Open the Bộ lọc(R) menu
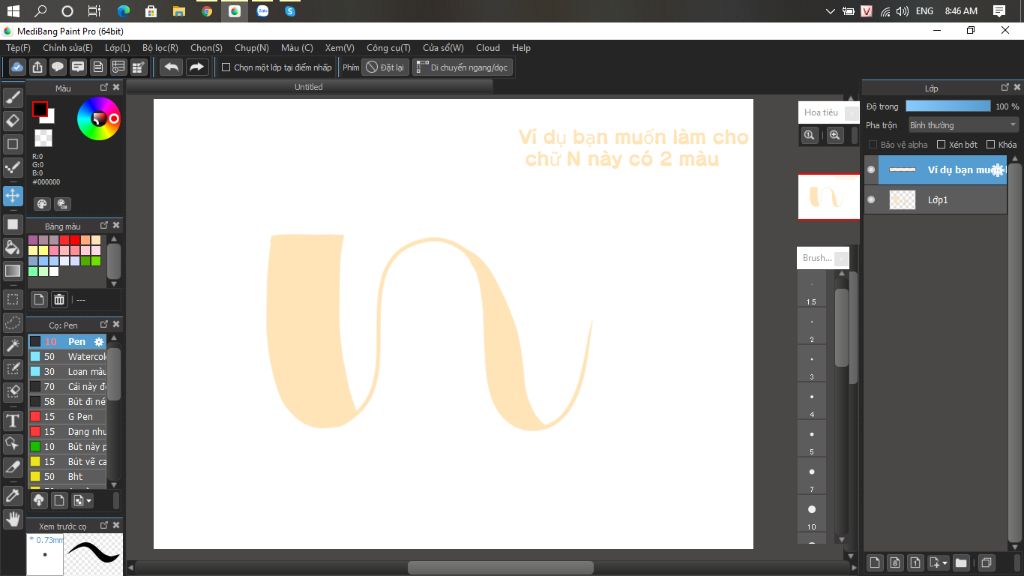Viewport: 1024px width, 576px height. tap(160, 48)
